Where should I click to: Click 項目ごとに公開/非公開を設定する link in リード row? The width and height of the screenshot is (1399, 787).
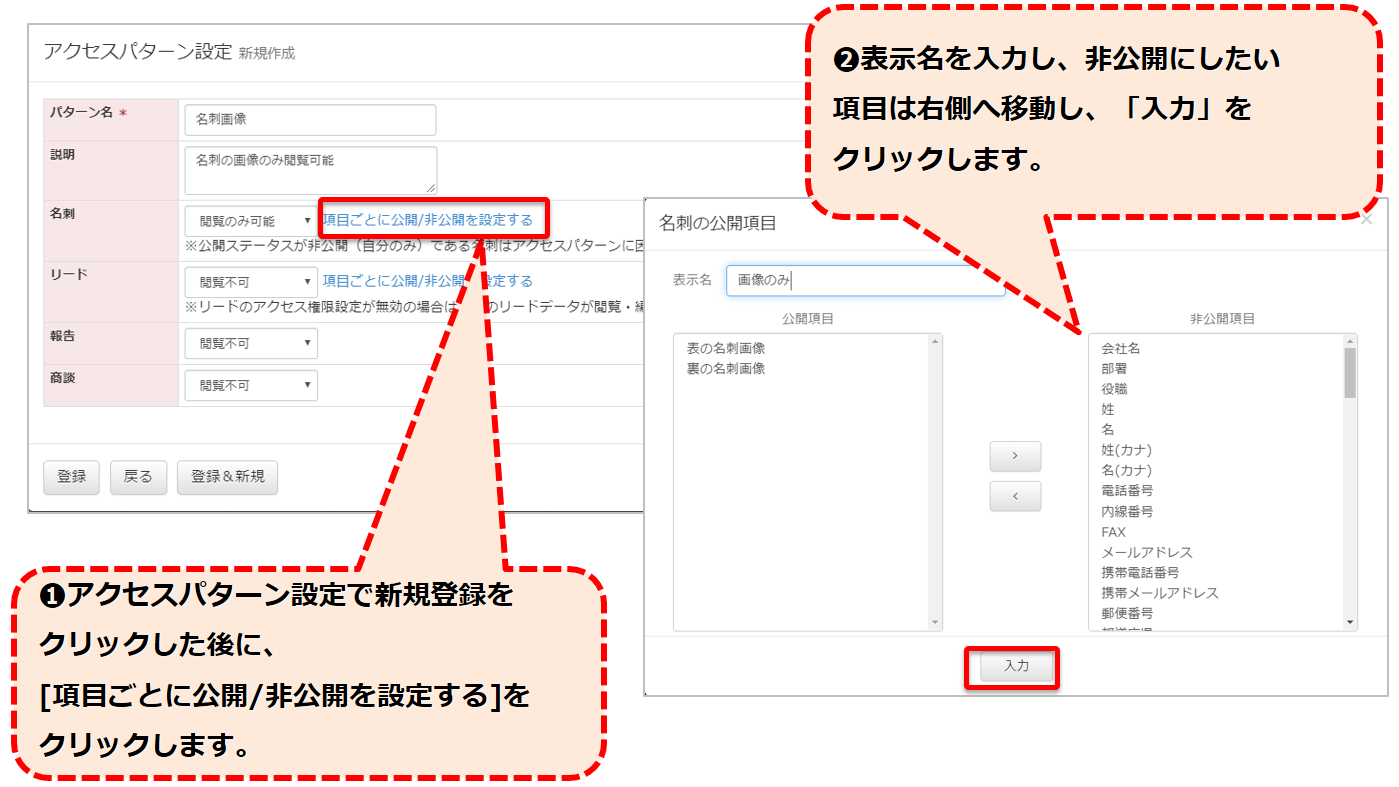428,281
